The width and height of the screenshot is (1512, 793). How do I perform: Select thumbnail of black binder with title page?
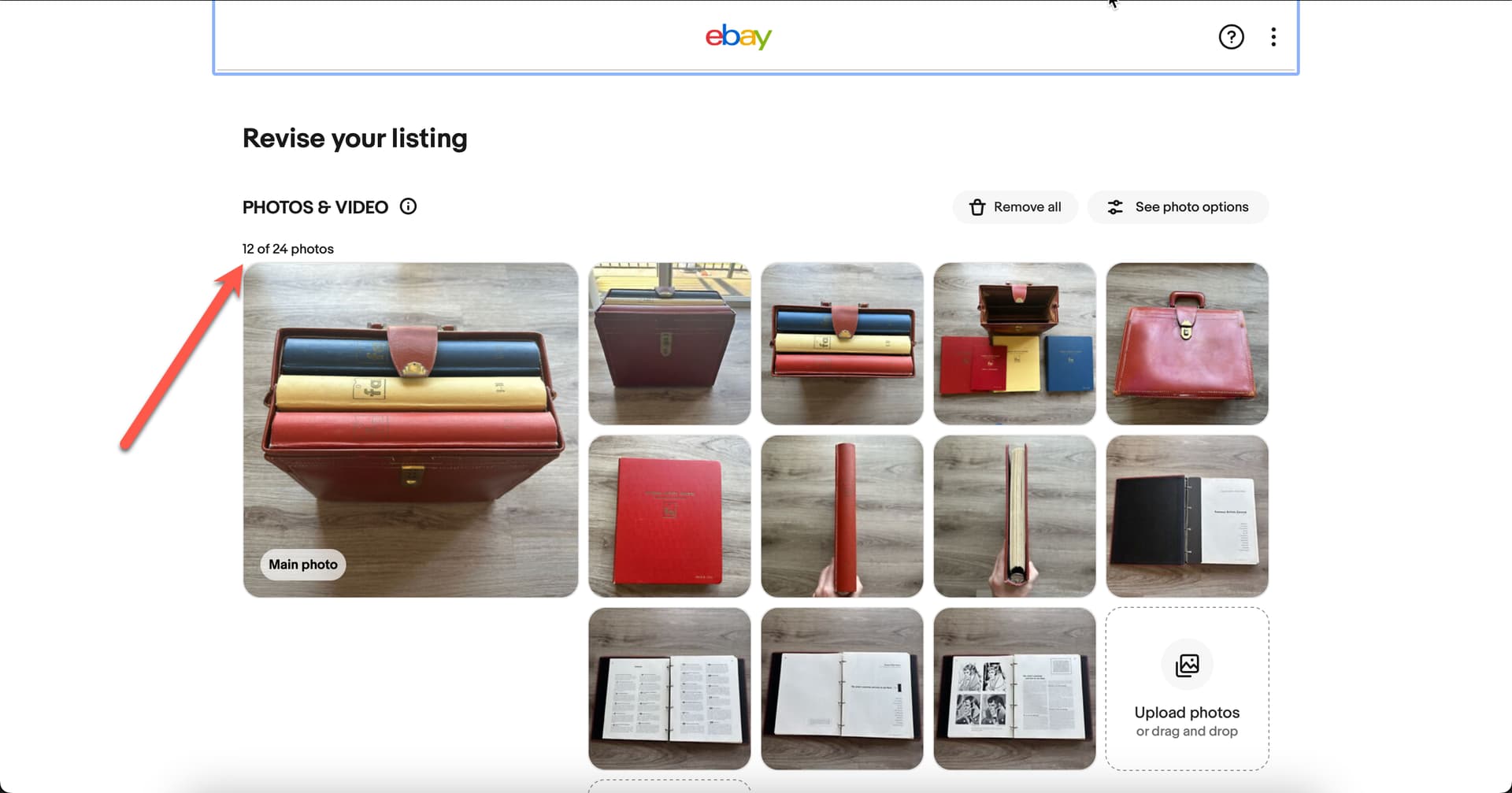click(1187, 516)
